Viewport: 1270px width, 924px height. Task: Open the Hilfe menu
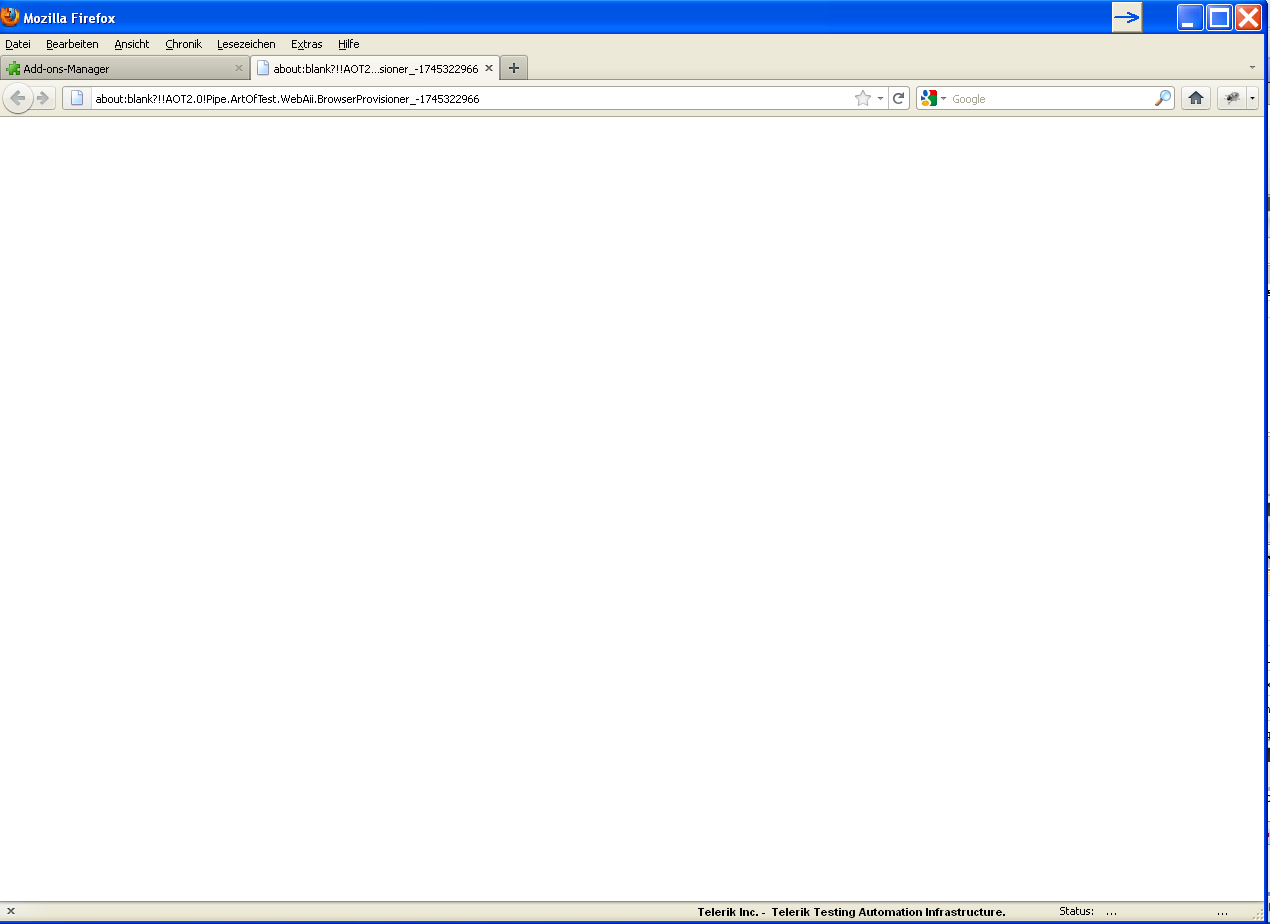pyautogui.click(x=349, y=44)
